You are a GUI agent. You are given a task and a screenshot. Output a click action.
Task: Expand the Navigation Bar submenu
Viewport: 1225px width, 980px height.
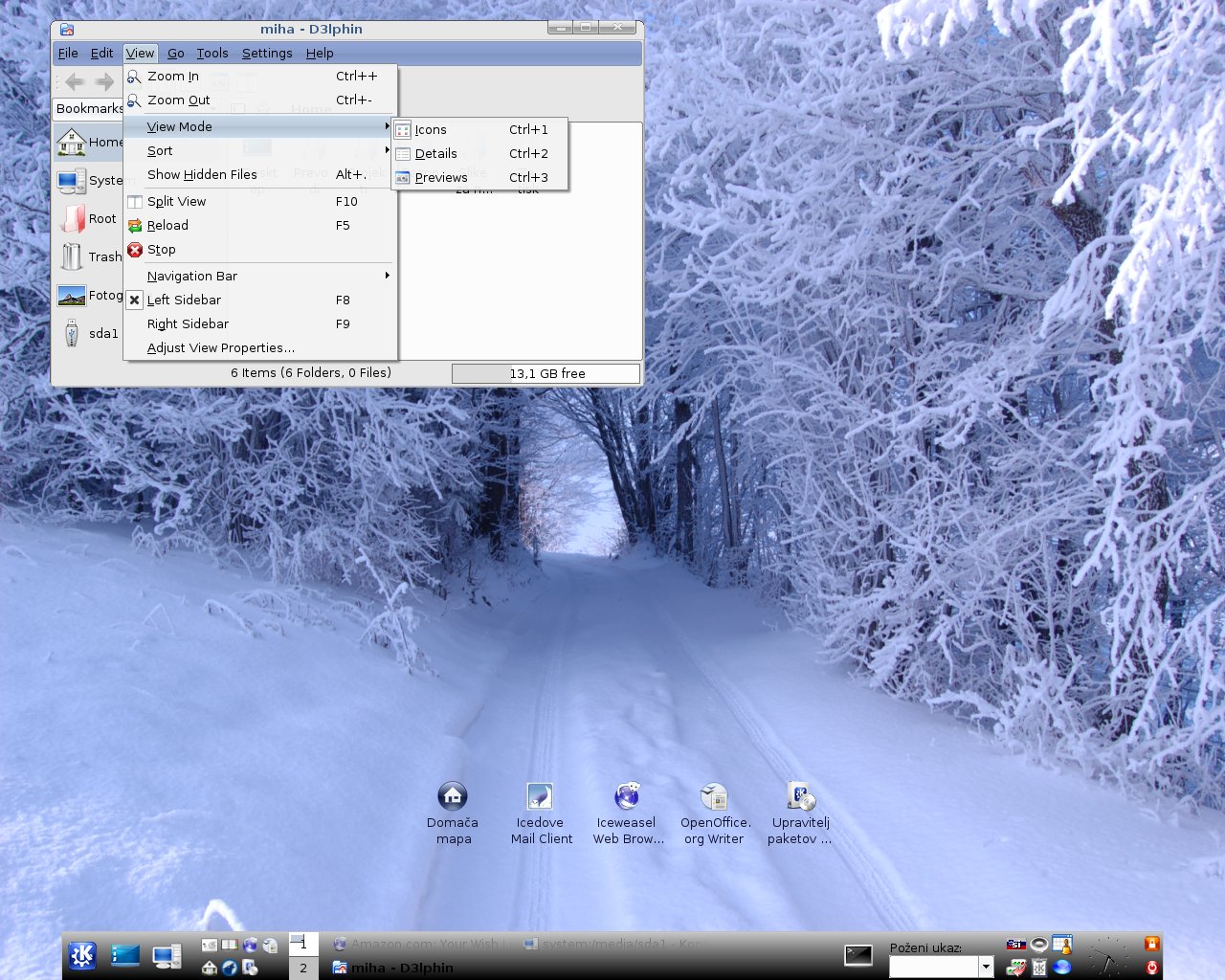coord(259,277)
